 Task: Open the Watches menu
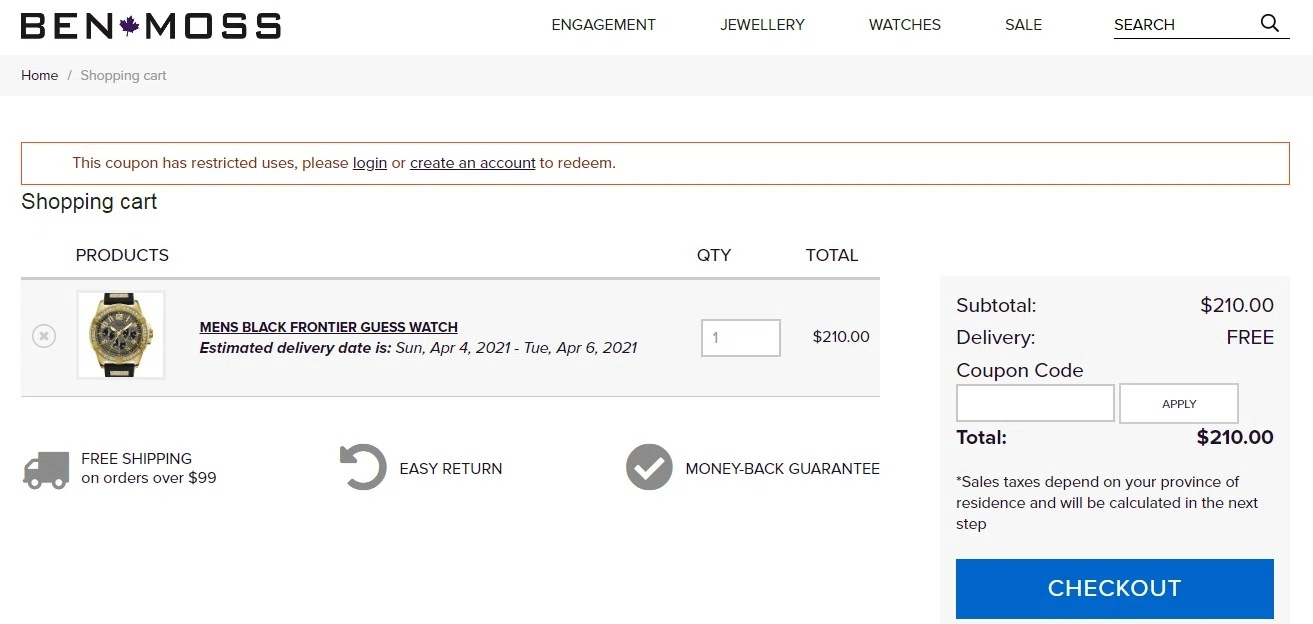click(905, 25)
